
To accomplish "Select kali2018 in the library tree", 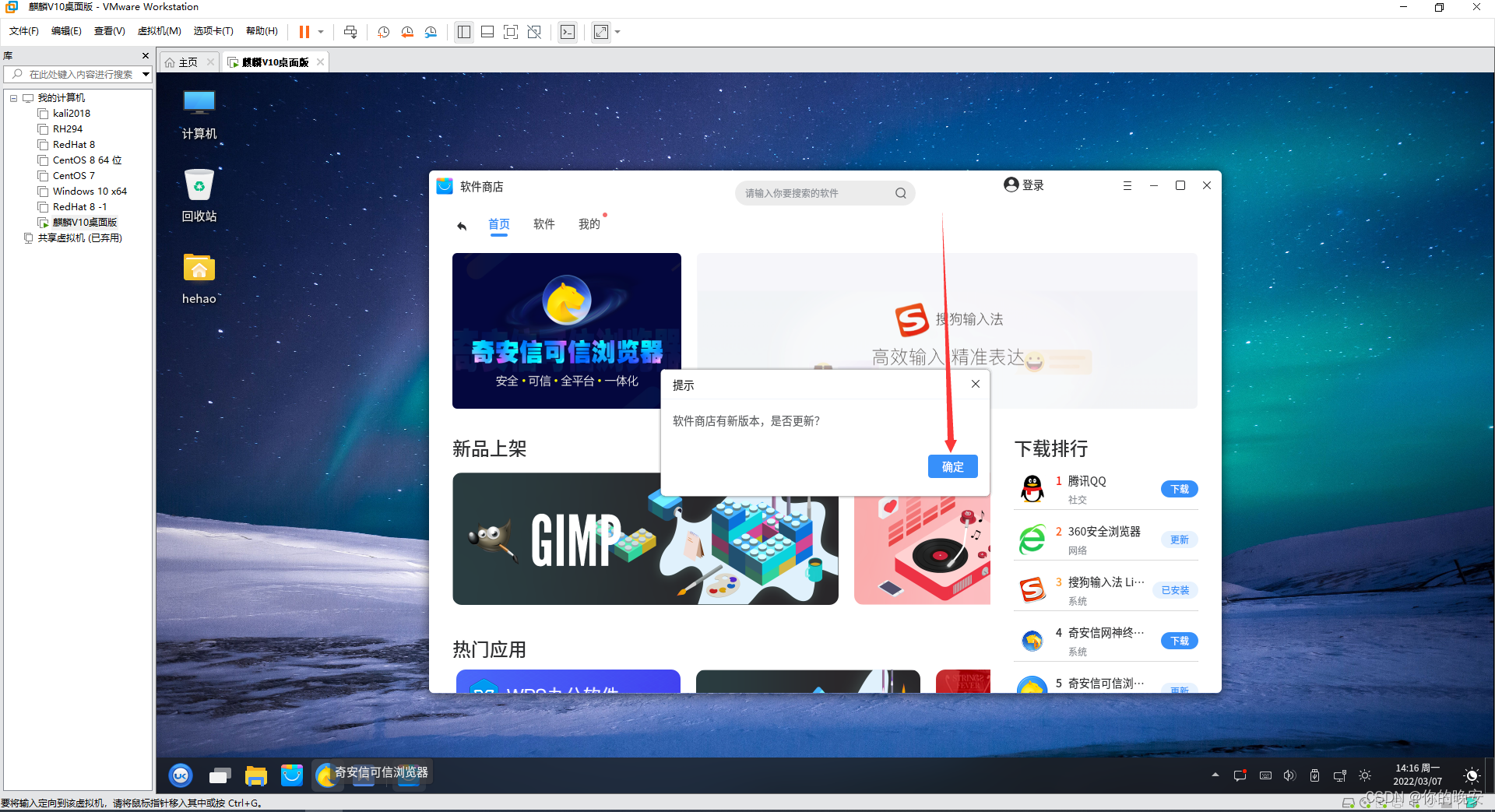I will point(71,114).
